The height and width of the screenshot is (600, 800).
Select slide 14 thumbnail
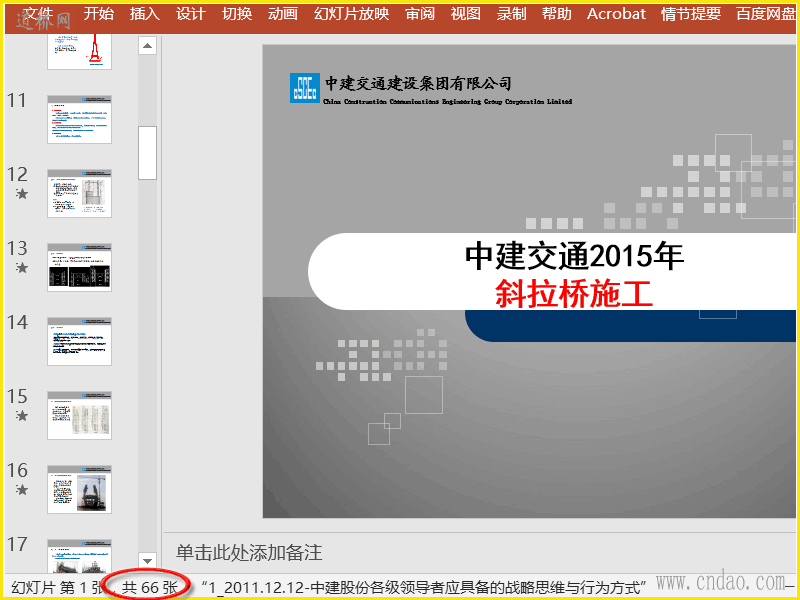(80, 341)
